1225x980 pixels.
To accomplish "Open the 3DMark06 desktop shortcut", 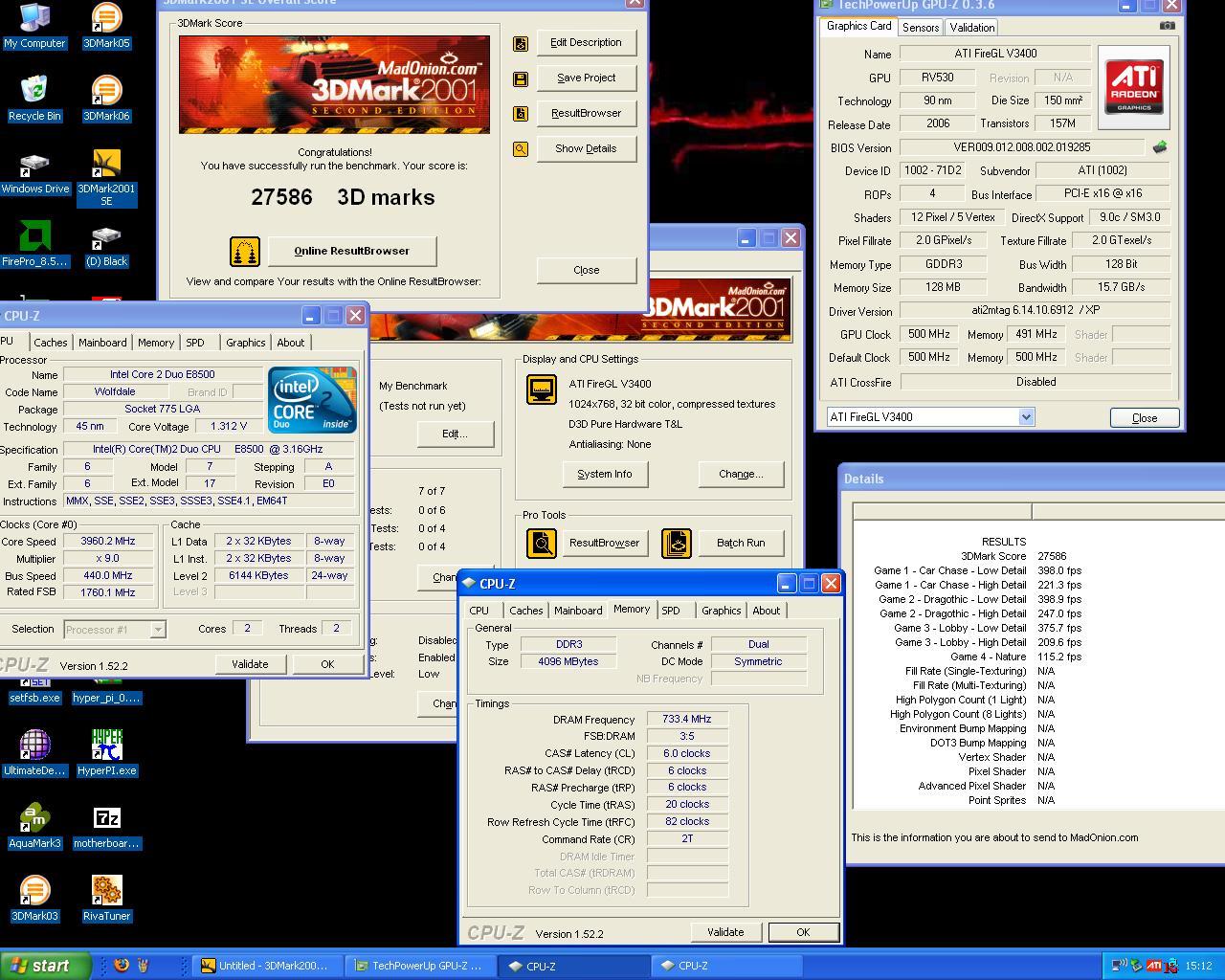I will 106,98.
